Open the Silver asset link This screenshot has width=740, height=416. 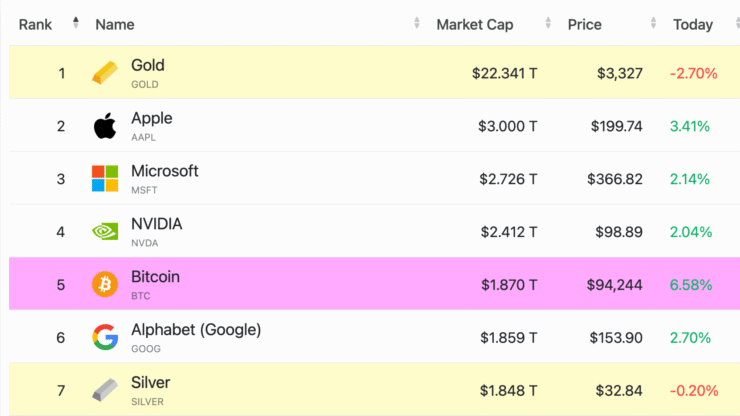[x=151, y=382]
